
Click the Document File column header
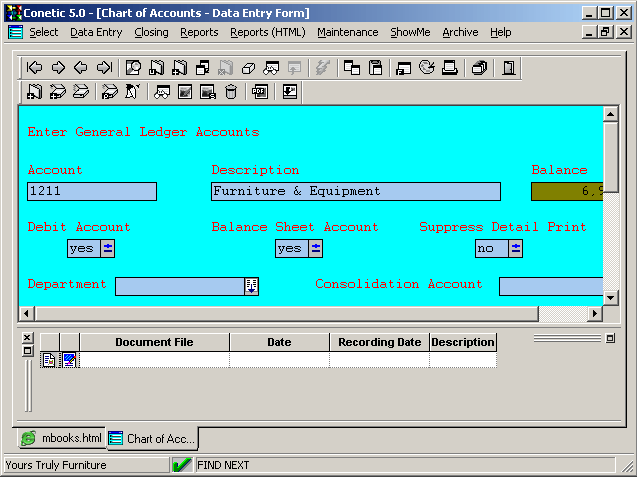pyautogui.click(x=154, y=342)
